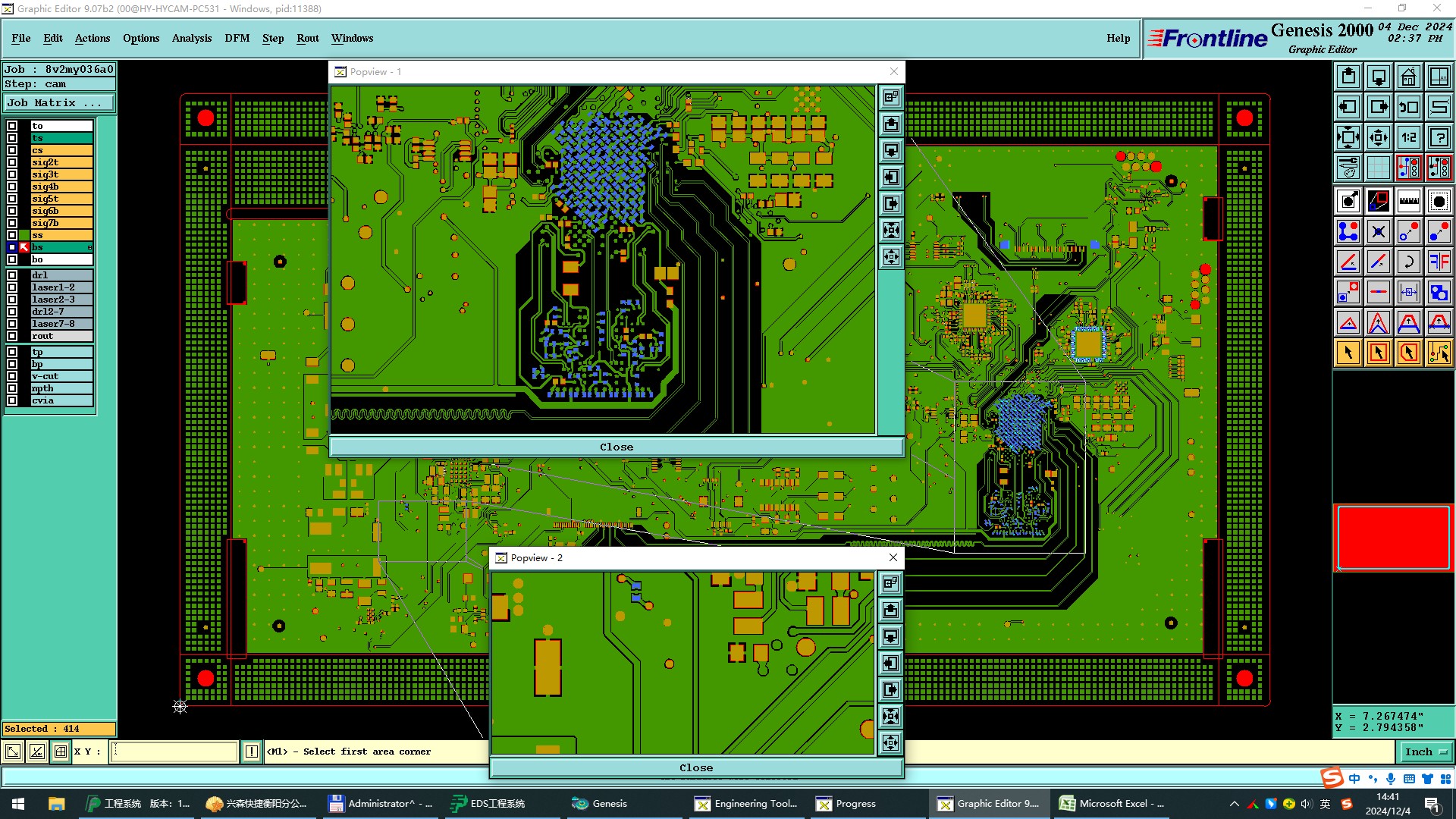Click Close button in Popview 2

coord(695,767)
